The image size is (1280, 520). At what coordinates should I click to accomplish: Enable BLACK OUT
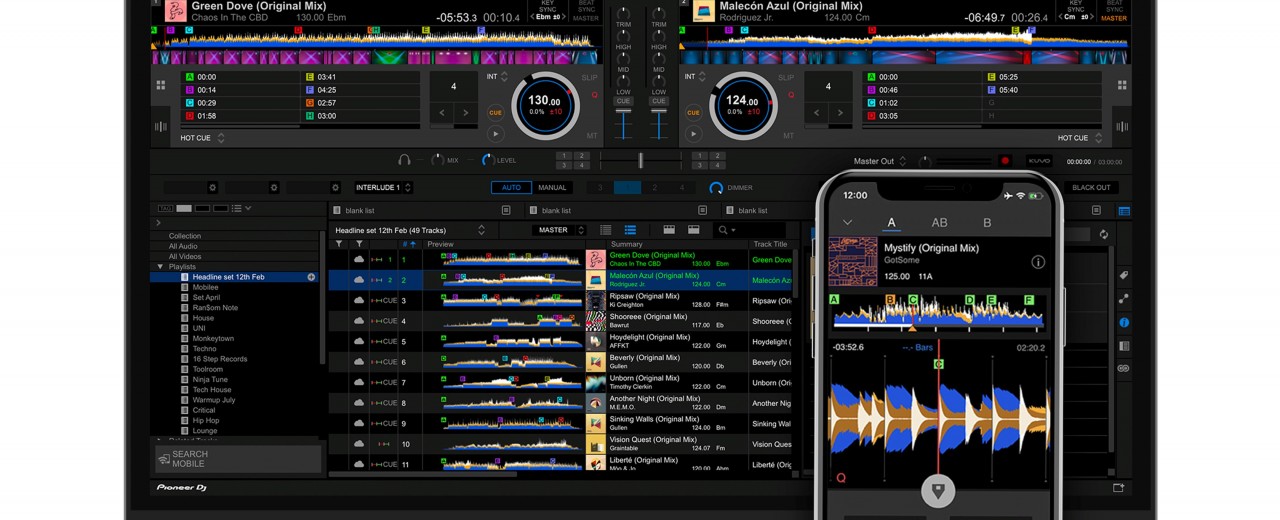1091,187
